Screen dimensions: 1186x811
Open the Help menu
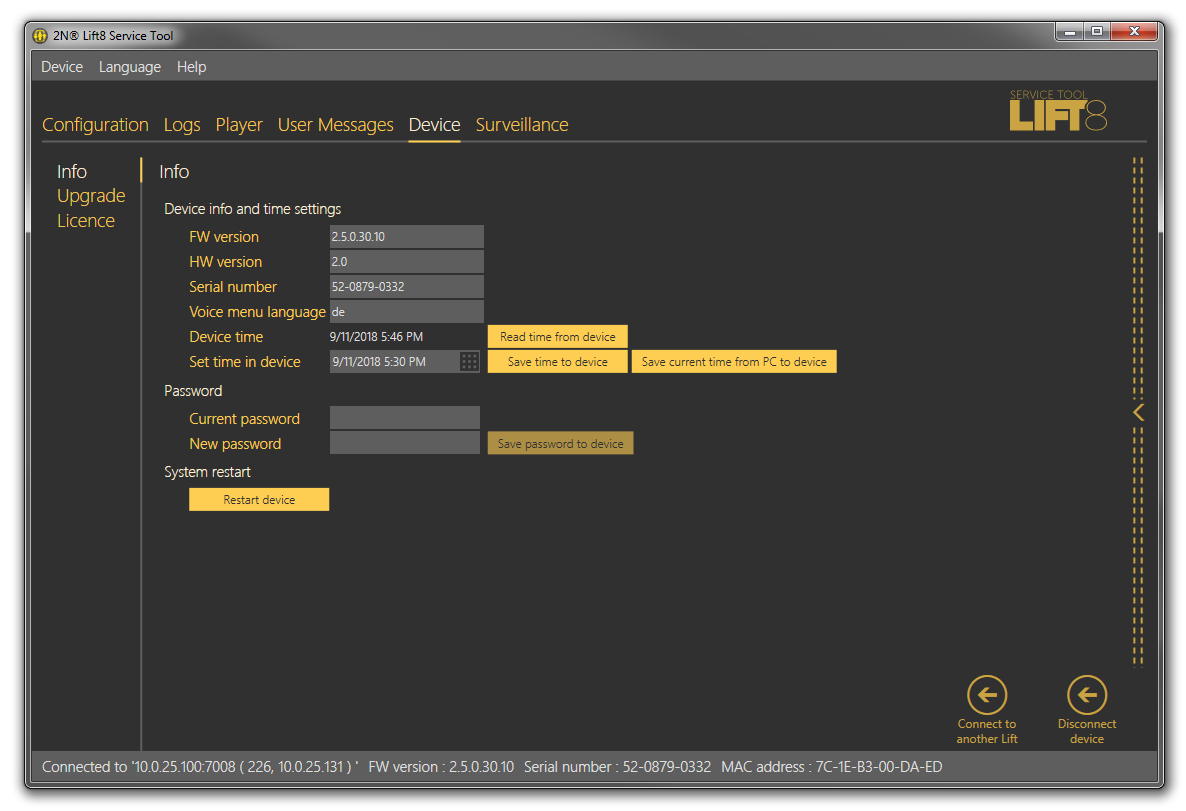pos(191,67)
